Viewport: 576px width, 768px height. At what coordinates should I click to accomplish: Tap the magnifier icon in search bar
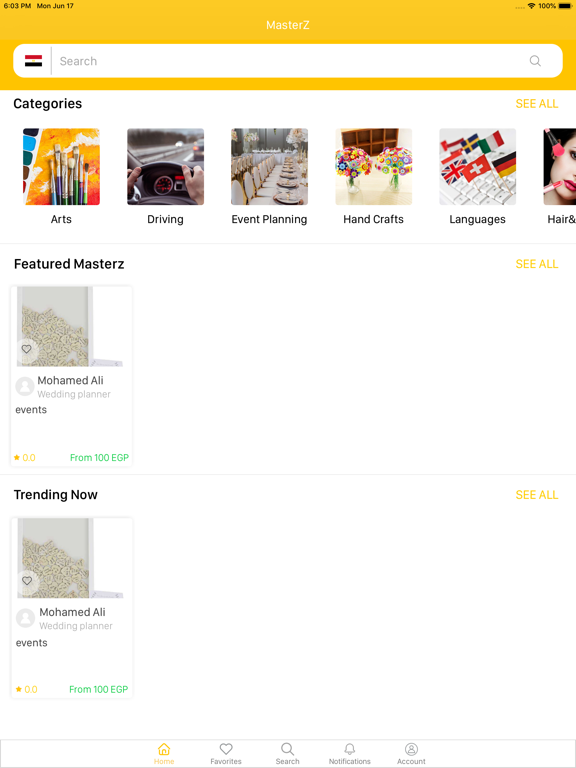[x=535, y=61]
